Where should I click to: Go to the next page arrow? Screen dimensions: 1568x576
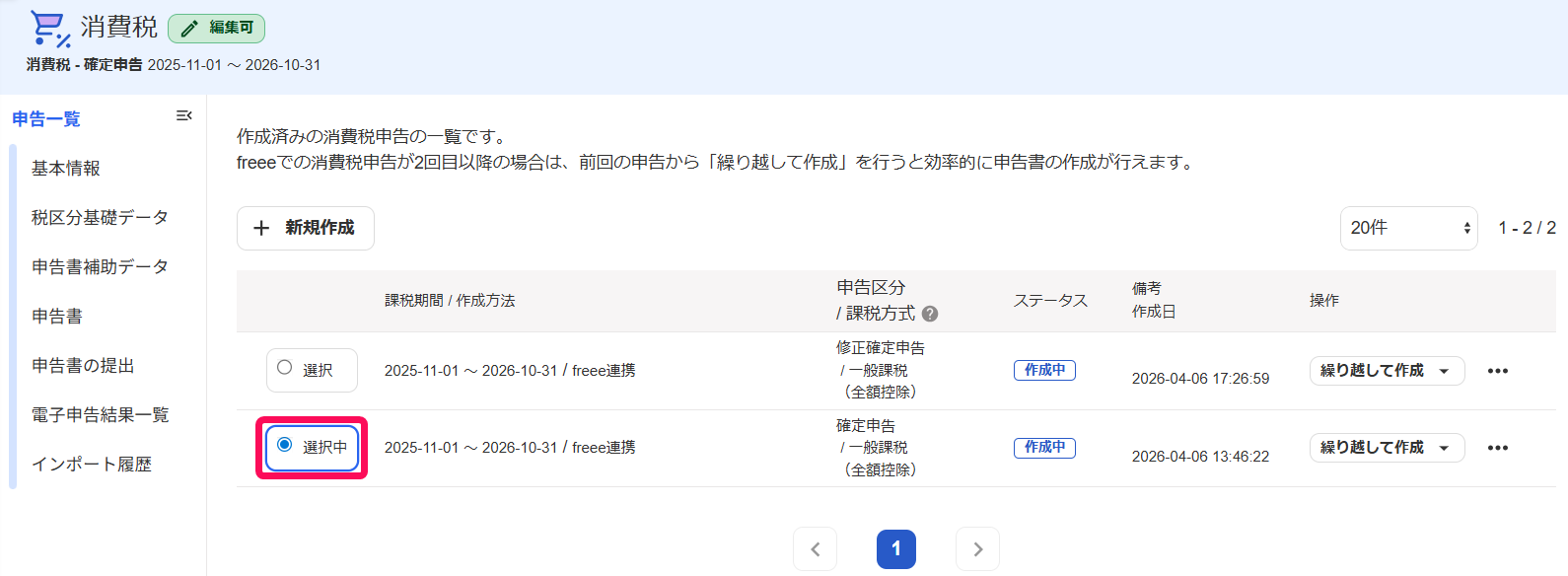(977, 549)
